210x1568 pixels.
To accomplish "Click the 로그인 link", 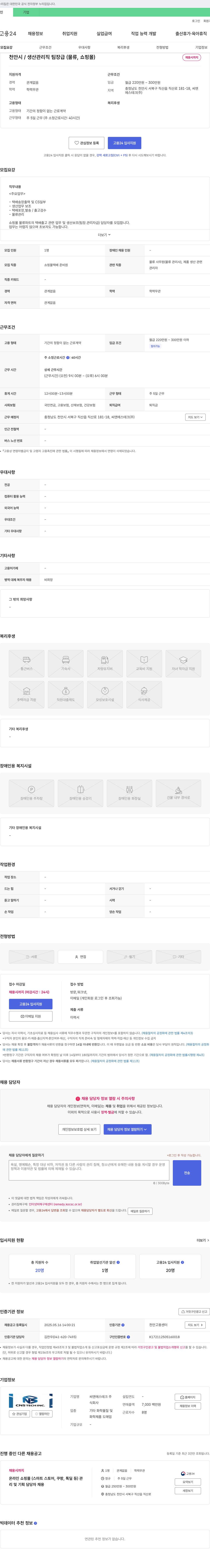I will pyautogui.click(x=196, y=21).
